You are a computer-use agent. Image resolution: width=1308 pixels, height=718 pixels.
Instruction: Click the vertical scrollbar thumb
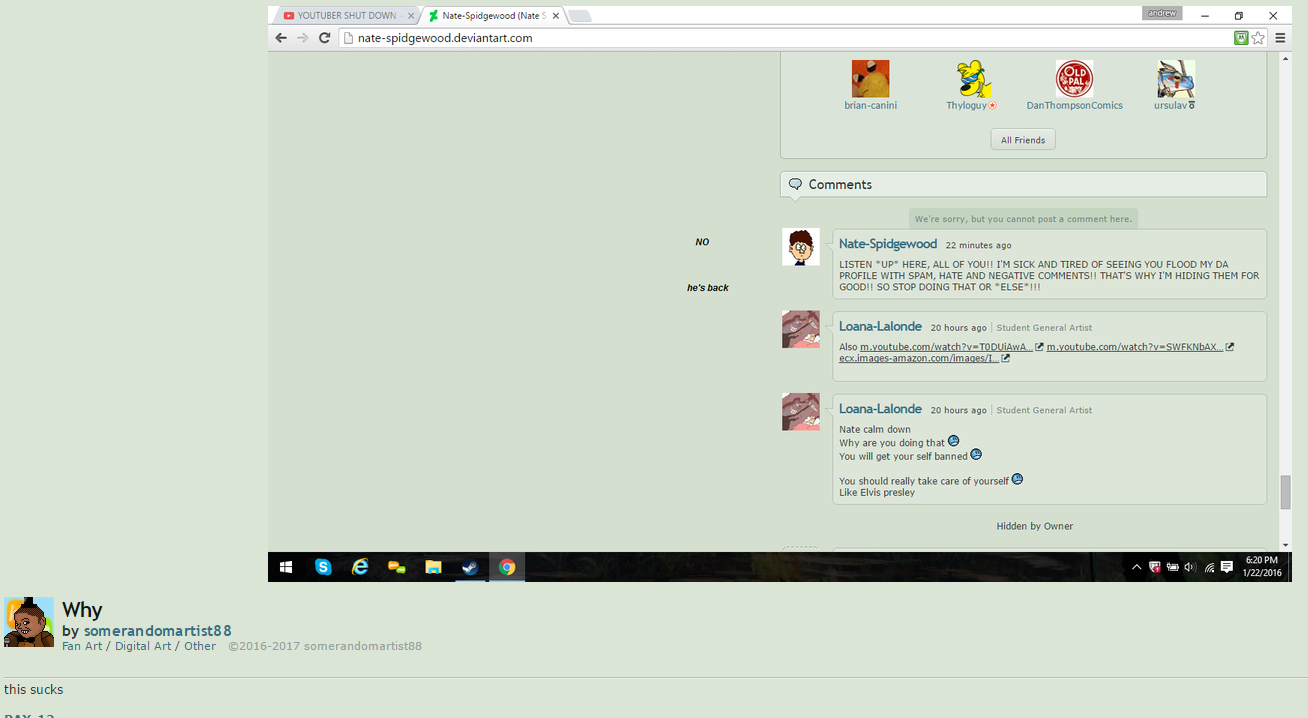(x=1285, y=493)
